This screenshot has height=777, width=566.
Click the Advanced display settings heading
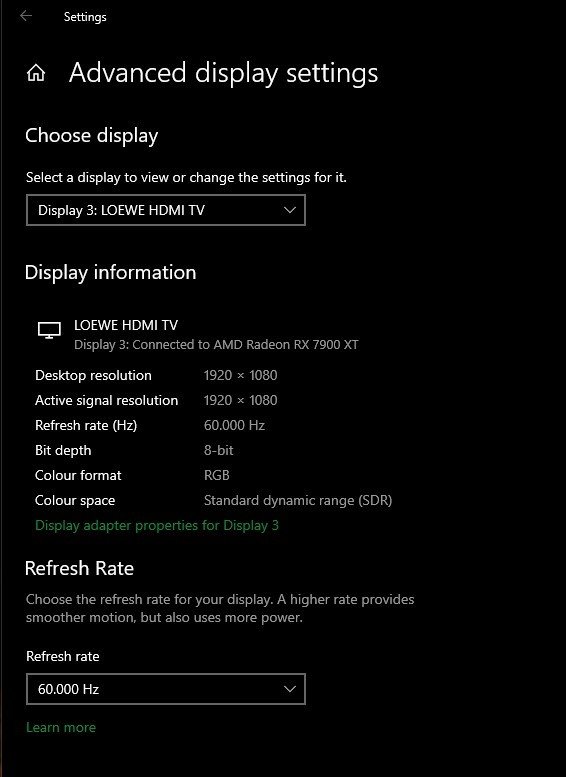click(224, 73)
